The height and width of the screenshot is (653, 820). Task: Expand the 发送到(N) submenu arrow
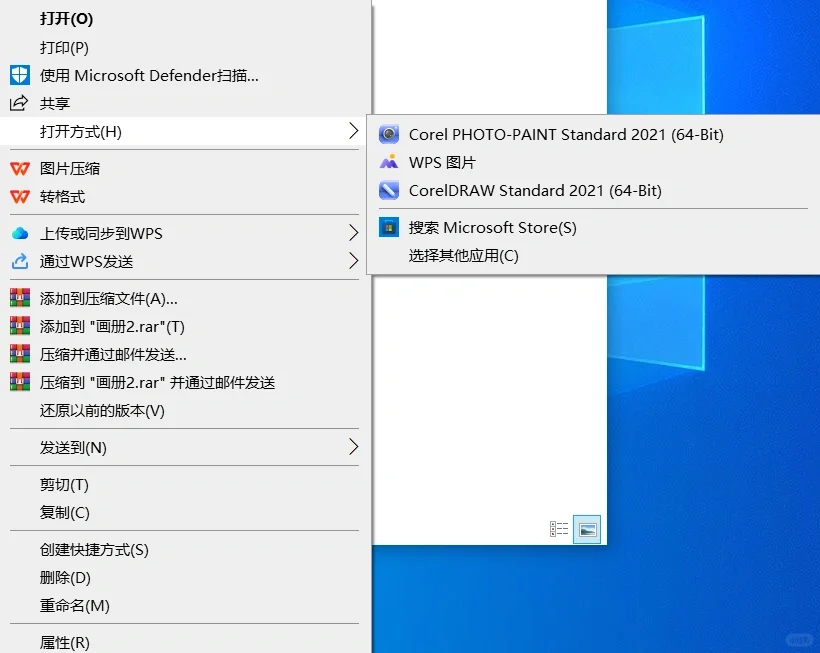pos(354,446)
